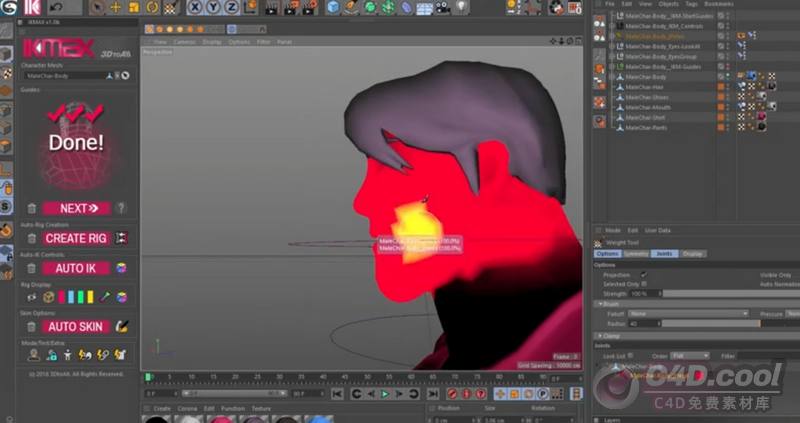The height and width of the screenshot is (423, 800).
Task: Click the wireframe cube icon in Rig Display
Action: (48, 297)
